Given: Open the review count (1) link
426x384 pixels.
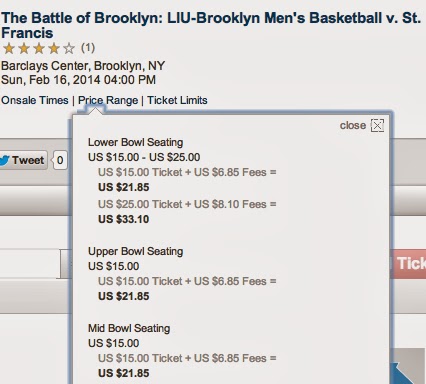Looking at the screenshot, I should point(88,48).
